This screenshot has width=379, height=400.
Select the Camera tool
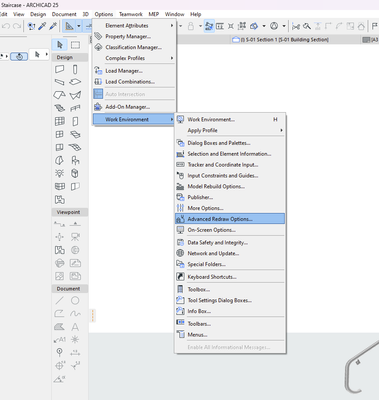pos(75,237)
